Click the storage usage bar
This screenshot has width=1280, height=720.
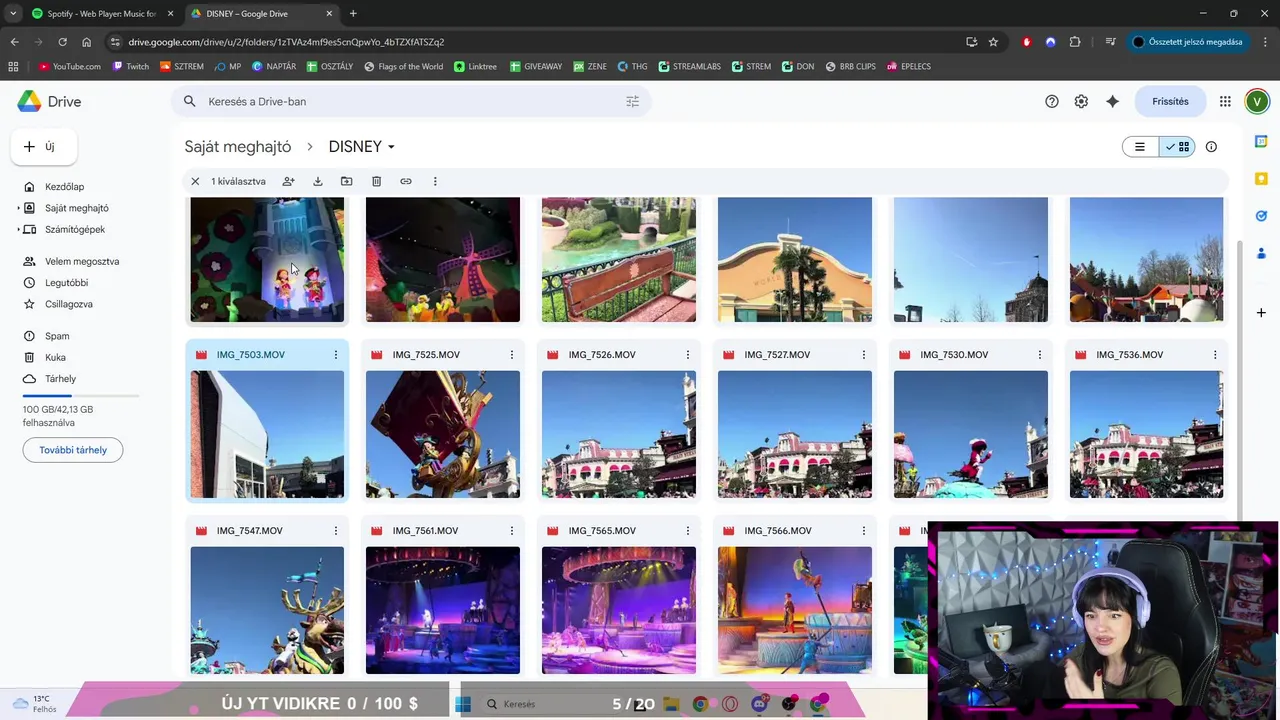tap(81, 396)
